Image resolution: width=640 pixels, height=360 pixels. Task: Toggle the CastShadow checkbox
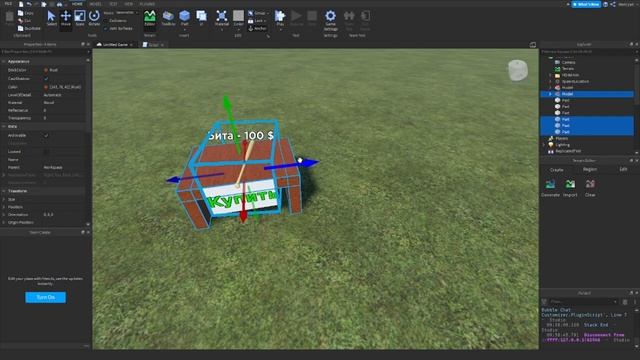(46, 78)
